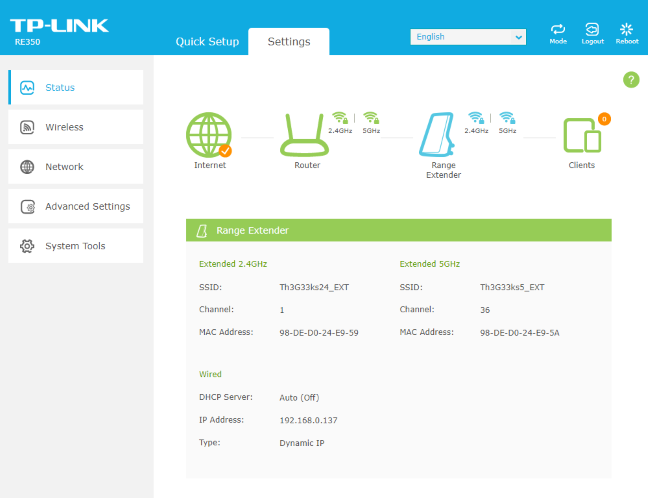Viewport: 648px width, 498px height.
Task: Click the Router icon
Action: coord(305,135)
